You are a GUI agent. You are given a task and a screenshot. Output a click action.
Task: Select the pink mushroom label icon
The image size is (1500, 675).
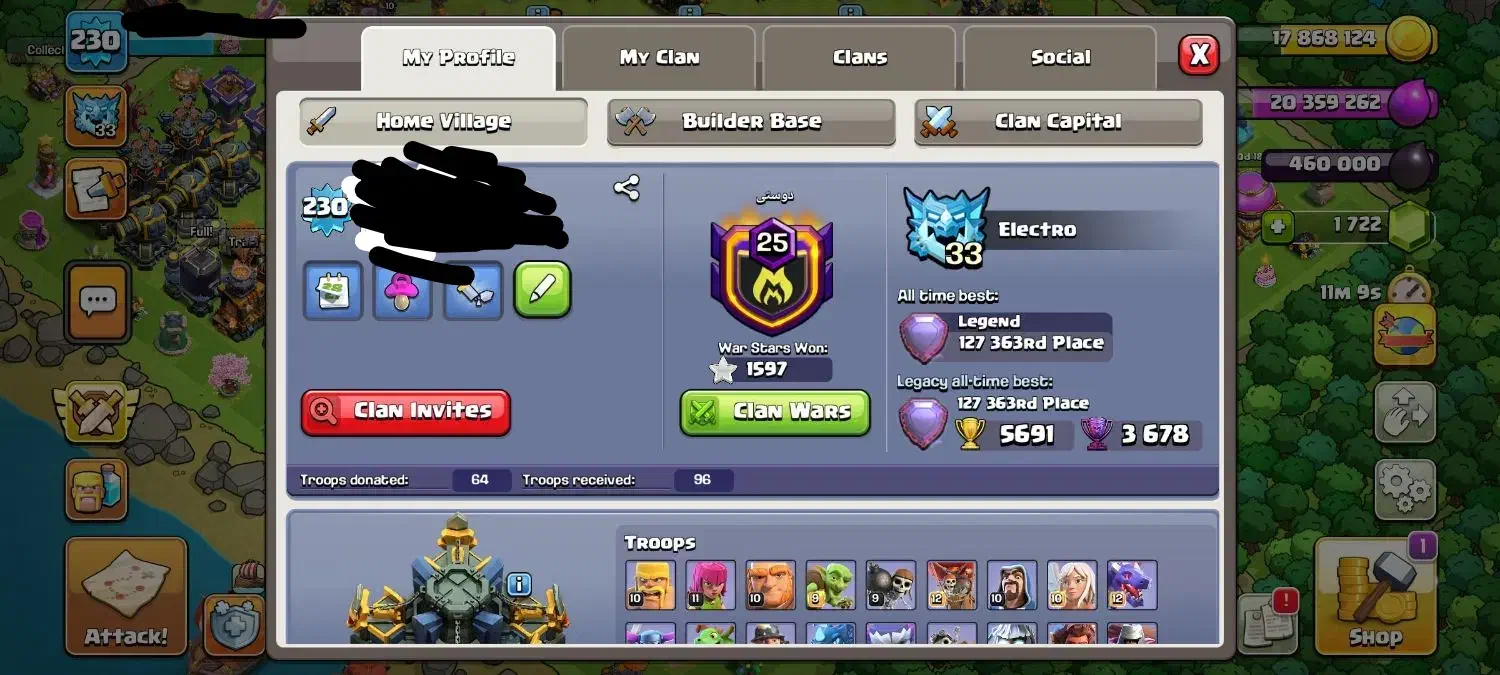click(x=403, y=291)
